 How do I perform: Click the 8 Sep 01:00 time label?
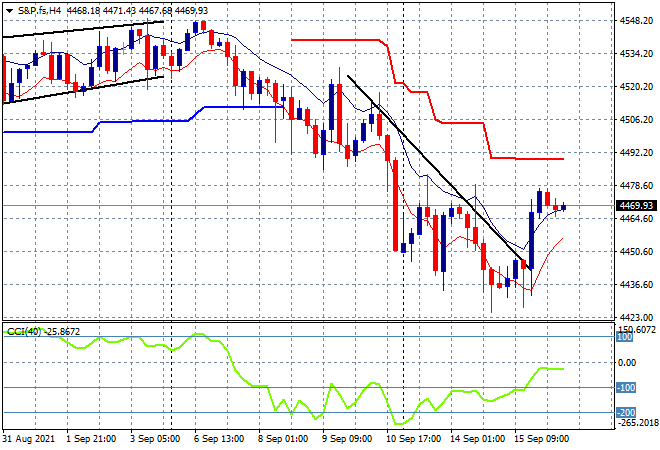coord(283,439)
